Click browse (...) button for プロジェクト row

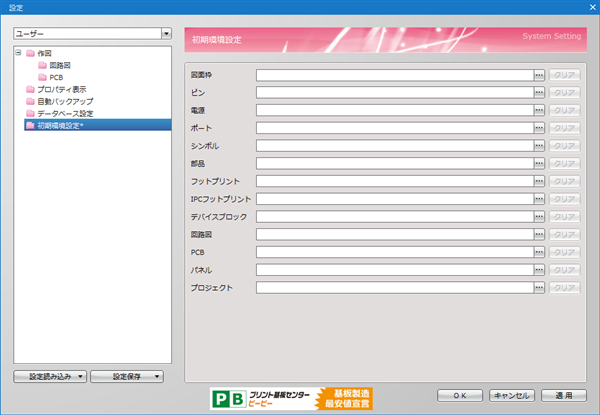pyautogui.click(x=538, y=288)
